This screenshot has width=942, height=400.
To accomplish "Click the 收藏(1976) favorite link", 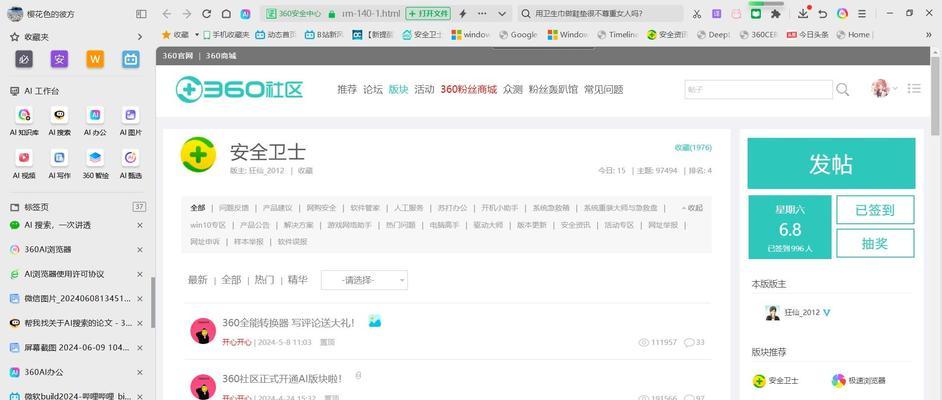I will (693, 147).
